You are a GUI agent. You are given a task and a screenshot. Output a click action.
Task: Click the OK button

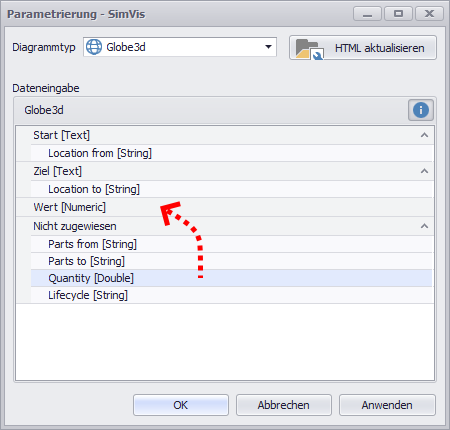point(181,405)
